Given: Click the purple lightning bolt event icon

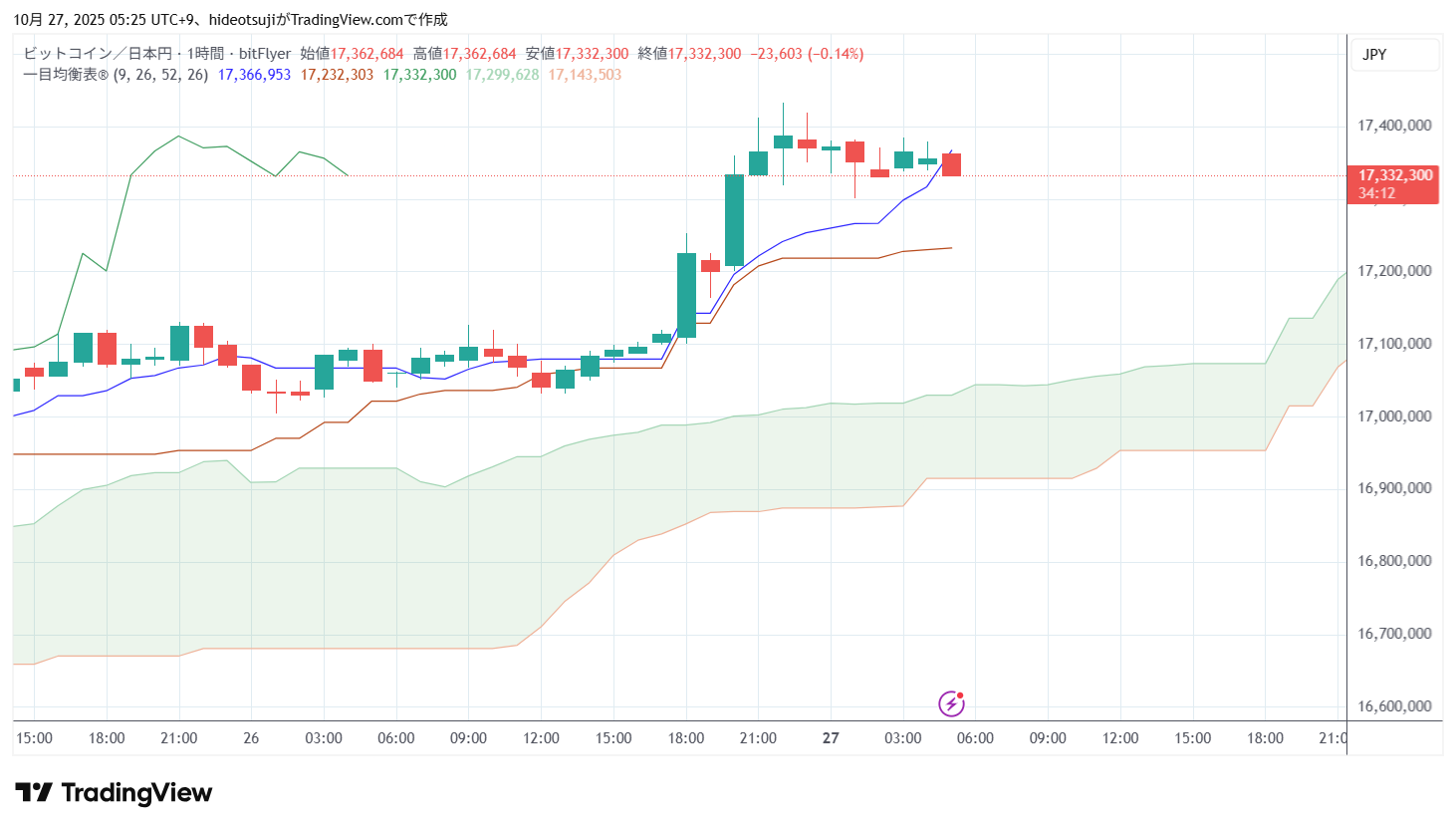Looking at the screenshot, I should point(951,703).
